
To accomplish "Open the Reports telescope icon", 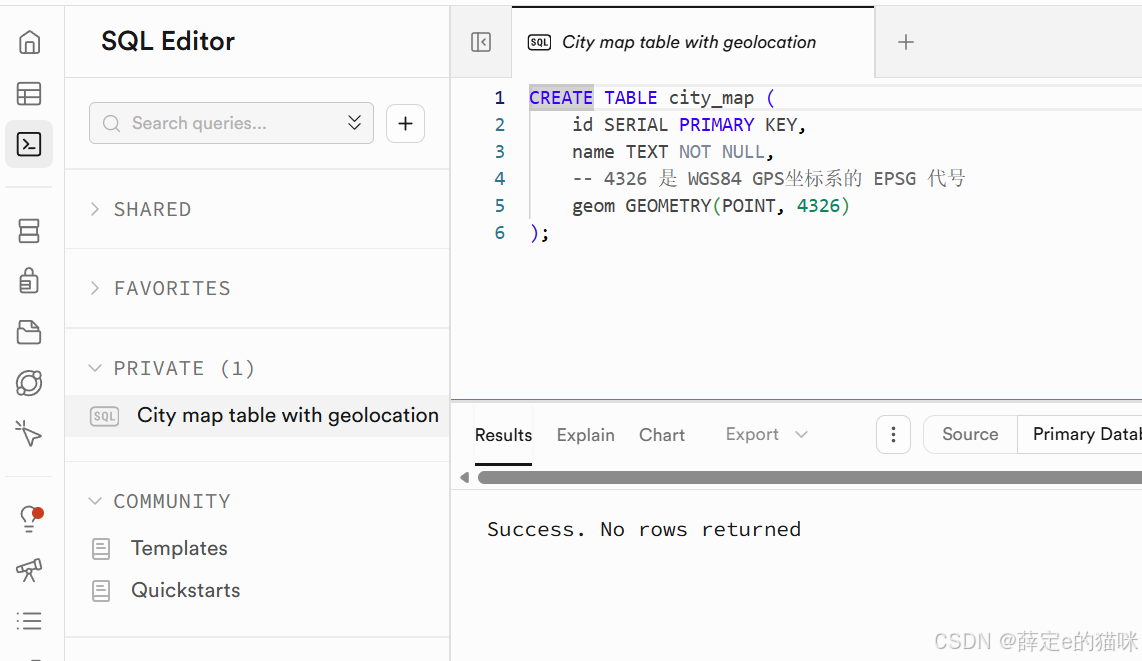I will click(x=29, y=570).
